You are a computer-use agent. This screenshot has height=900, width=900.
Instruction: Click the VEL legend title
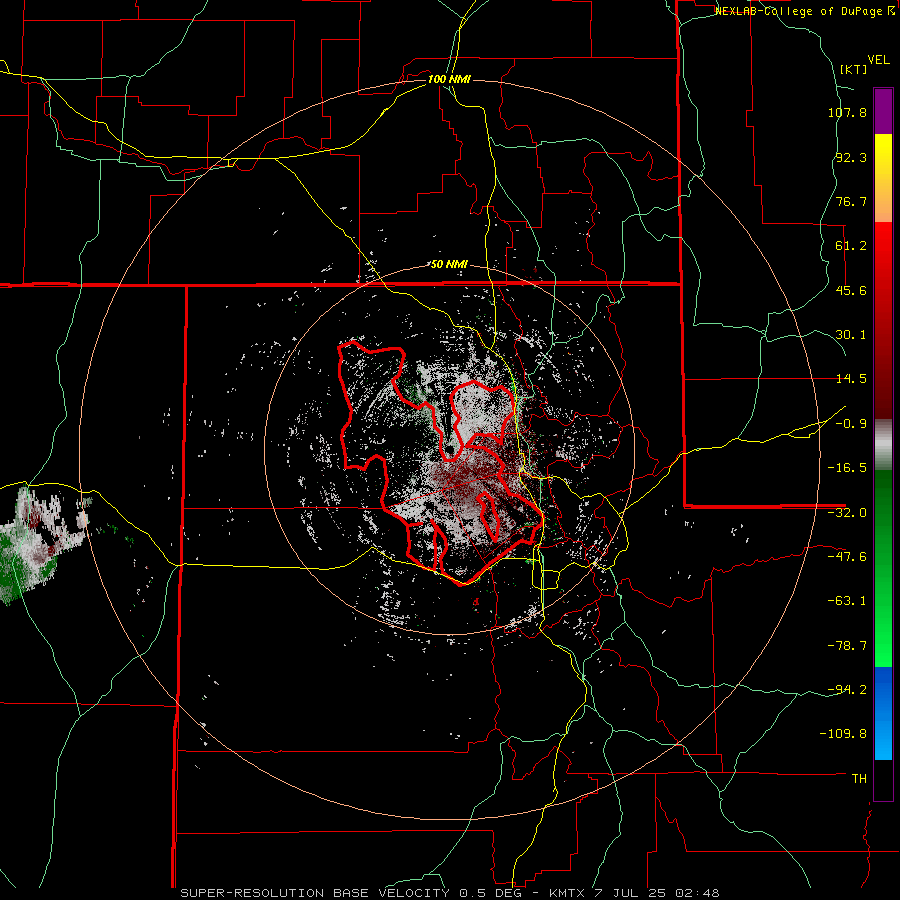[878, 60]
